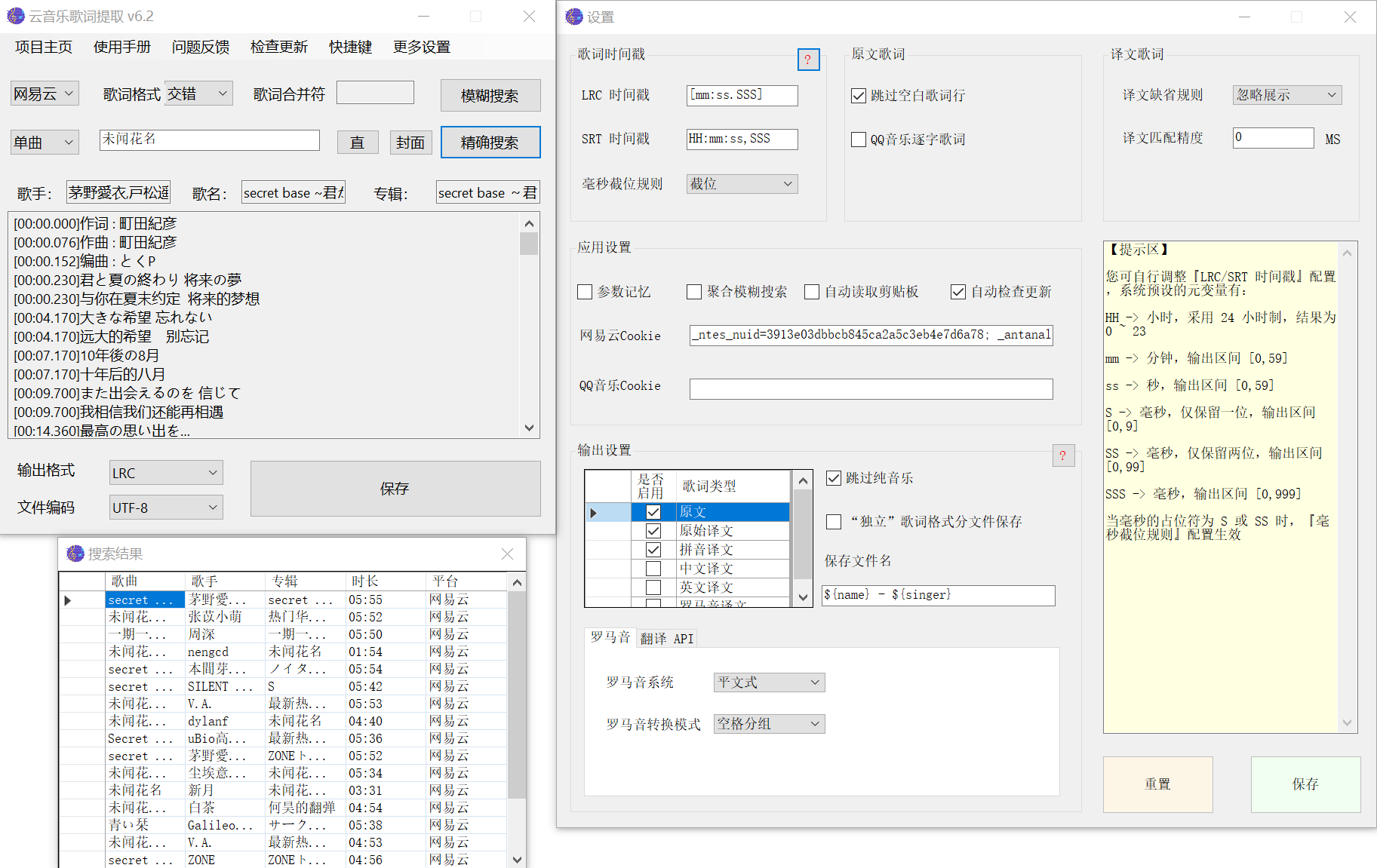
Task: Open the 更多设置 menu
Action: tap(422, 47)
